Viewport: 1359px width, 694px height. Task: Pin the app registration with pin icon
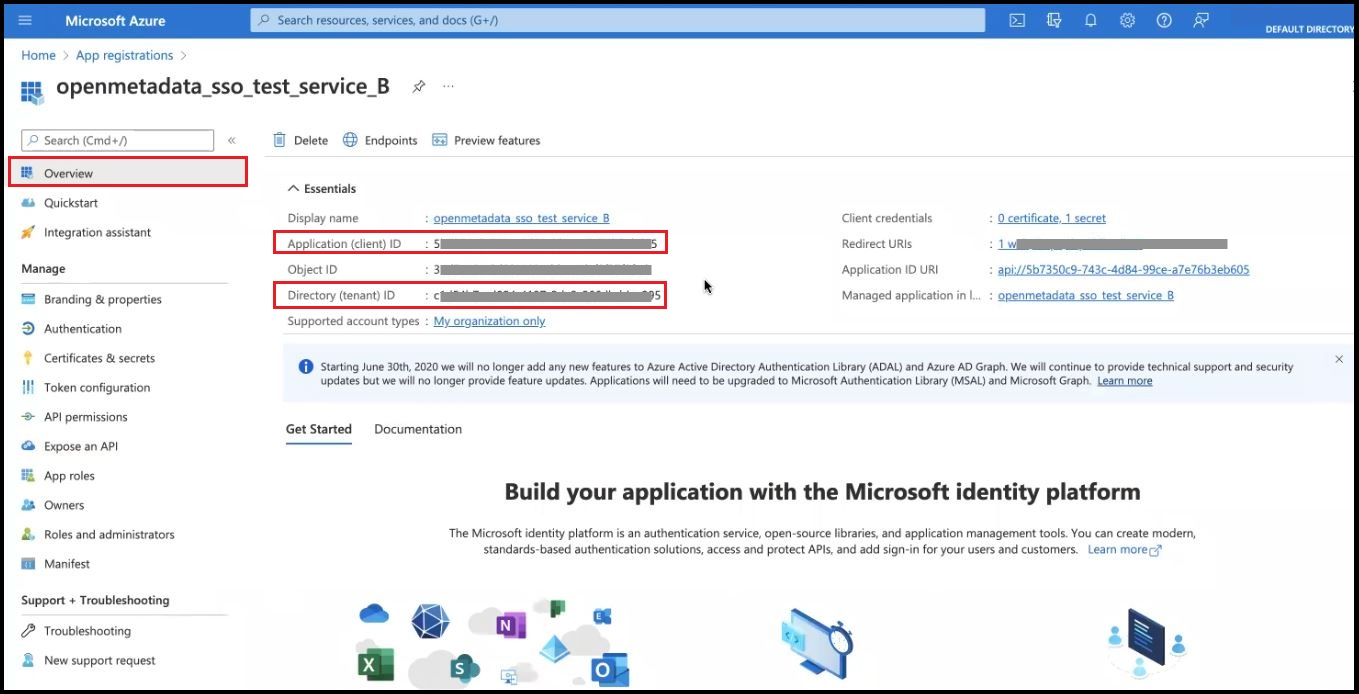click(419, 87)
